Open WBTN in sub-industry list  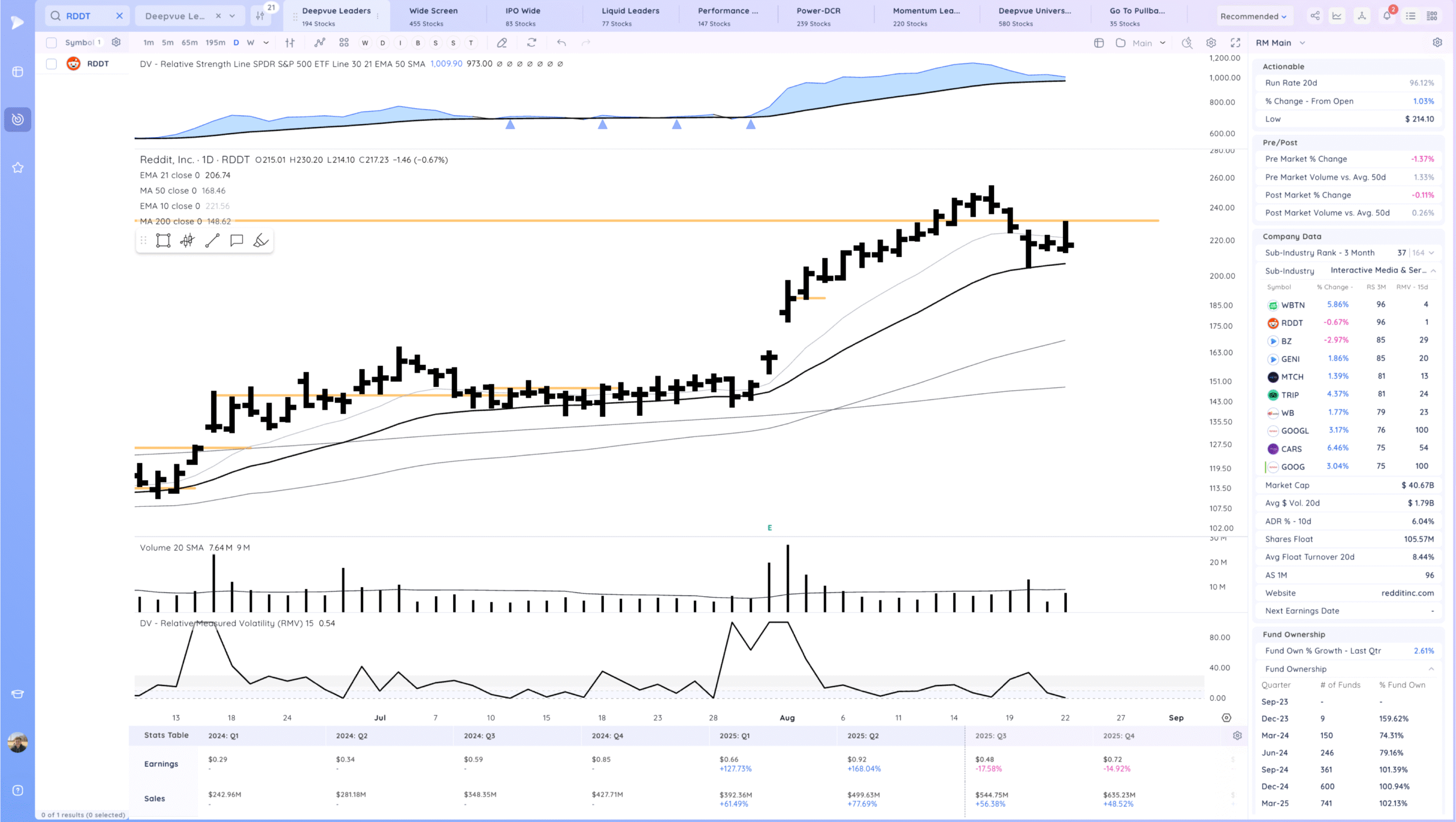coord(1292,305)
